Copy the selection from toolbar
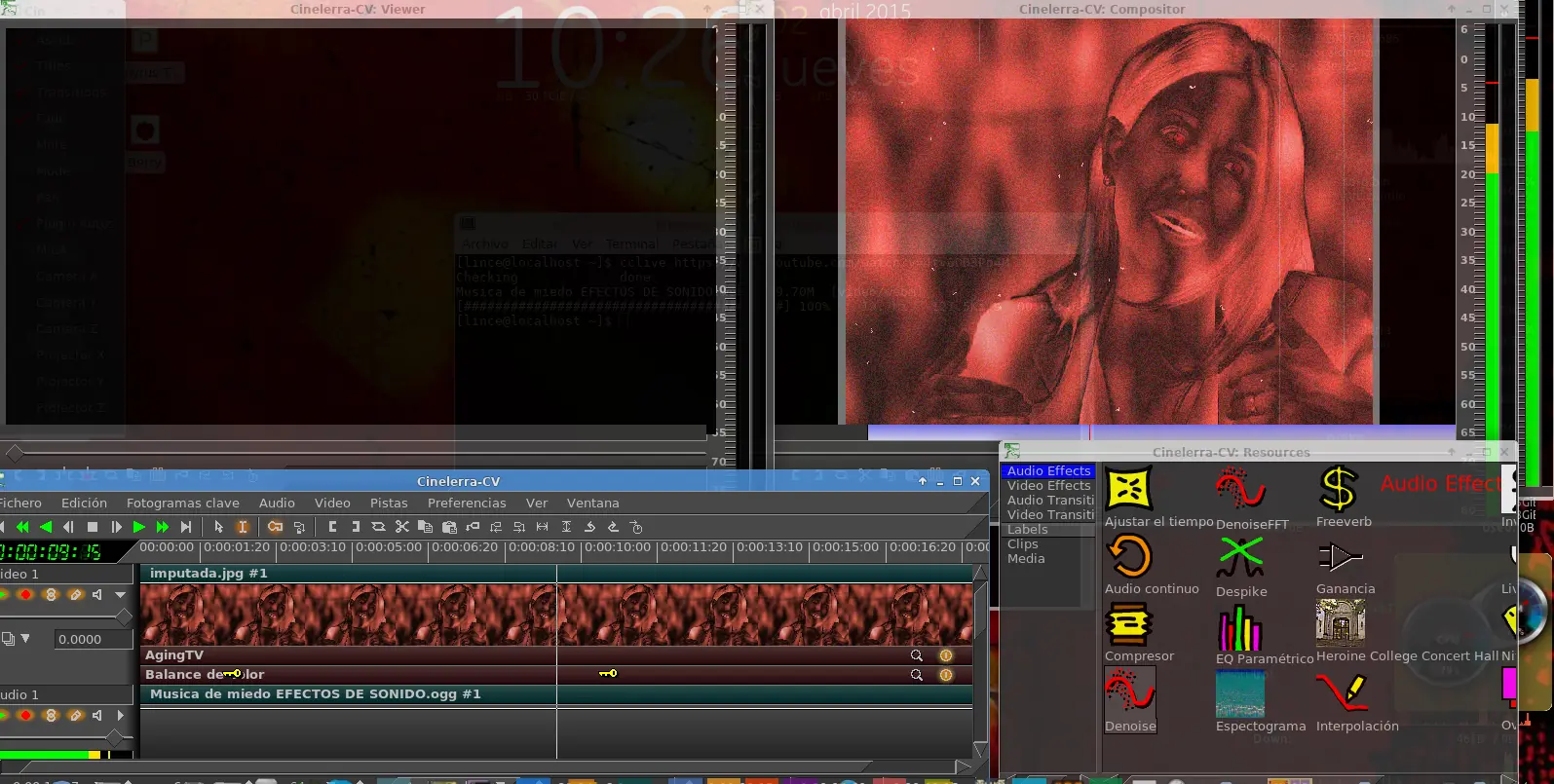 426,527
